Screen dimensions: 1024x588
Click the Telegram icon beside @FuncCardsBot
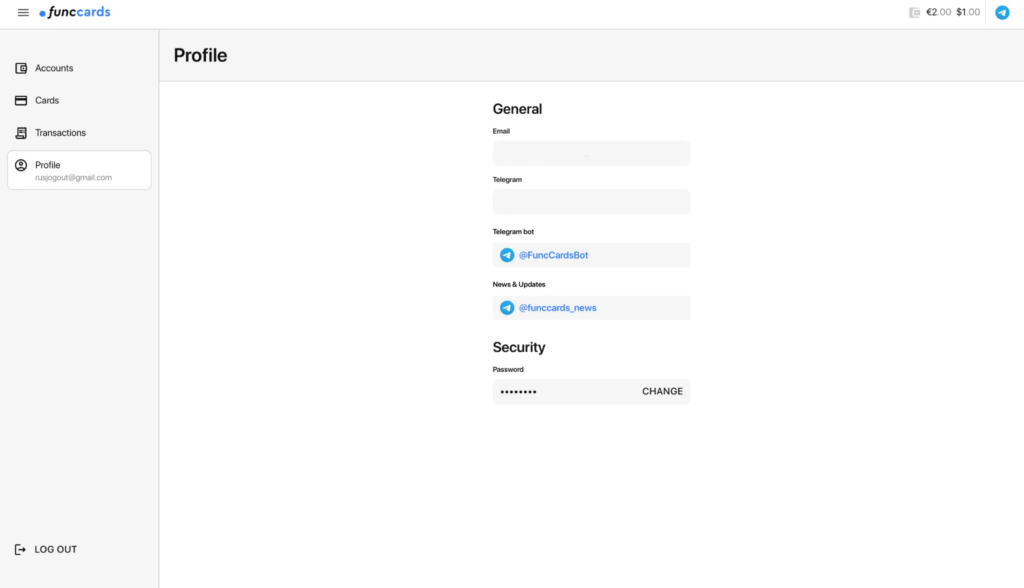pyautogui.click(x=507, y=255)
